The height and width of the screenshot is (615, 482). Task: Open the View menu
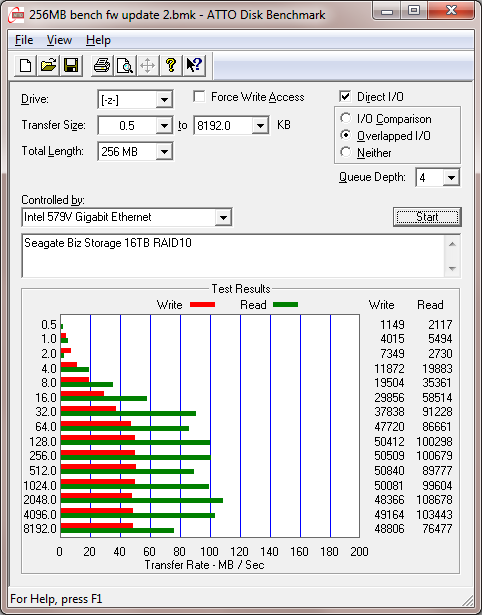click(x=59, y=40)
